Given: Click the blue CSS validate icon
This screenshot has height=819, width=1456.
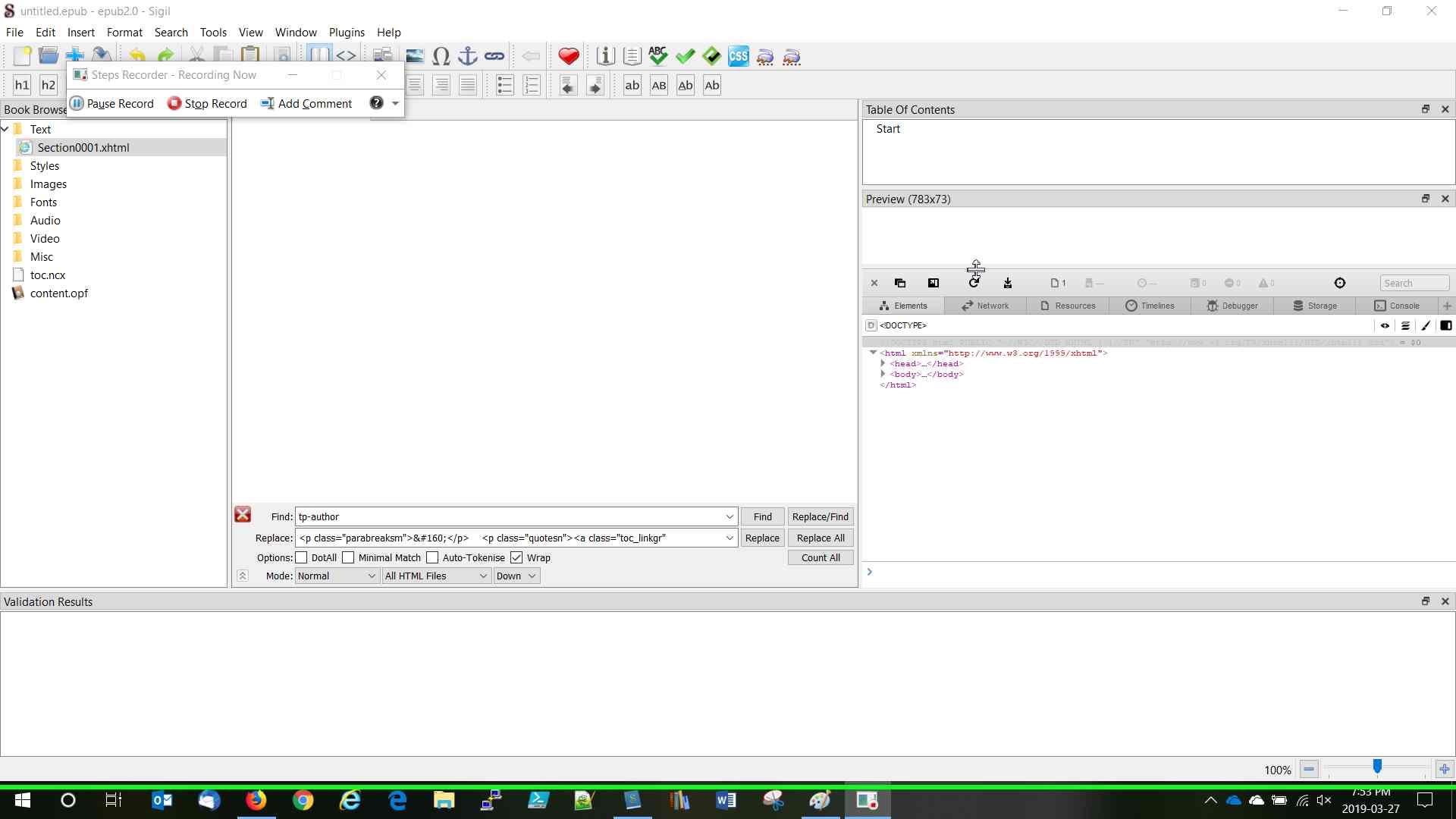Looking at the screenshot, I should click(738, 57).
